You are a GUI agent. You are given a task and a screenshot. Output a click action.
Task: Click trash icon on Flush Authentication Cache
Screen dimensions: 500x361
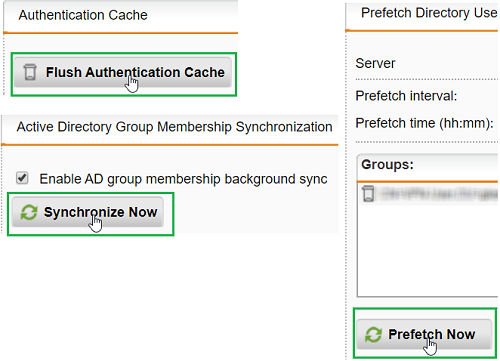[30, 72]
